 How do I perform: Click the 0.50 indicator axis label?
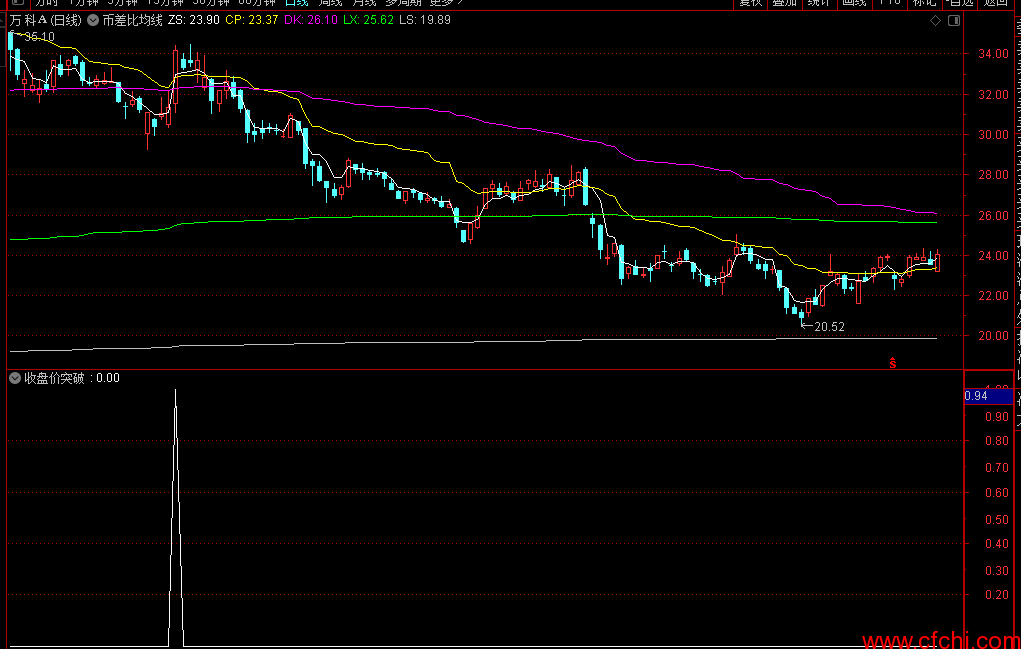[x=998, y=519]
